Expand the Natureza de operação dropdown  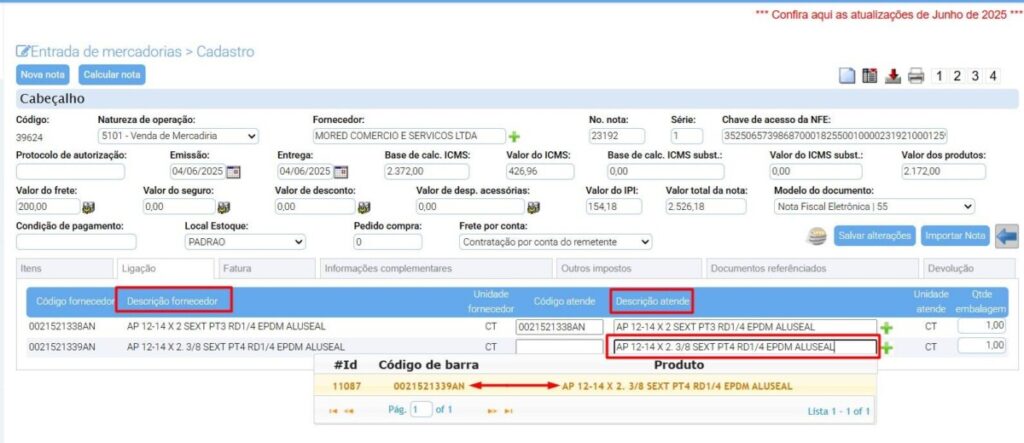[178, 136]
